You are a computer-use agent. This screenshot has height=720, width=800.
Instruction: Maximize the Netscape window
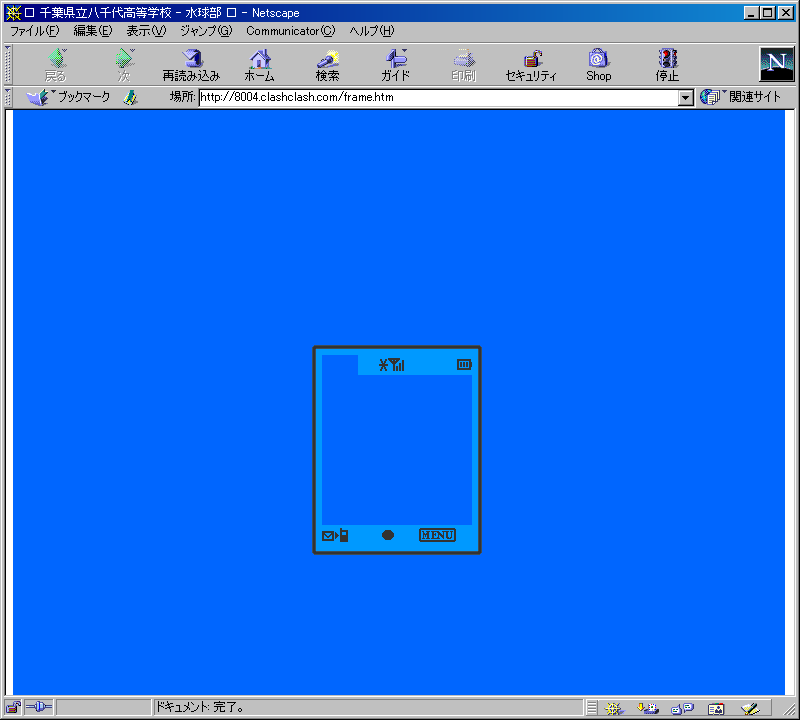click(x=767, y=13)
